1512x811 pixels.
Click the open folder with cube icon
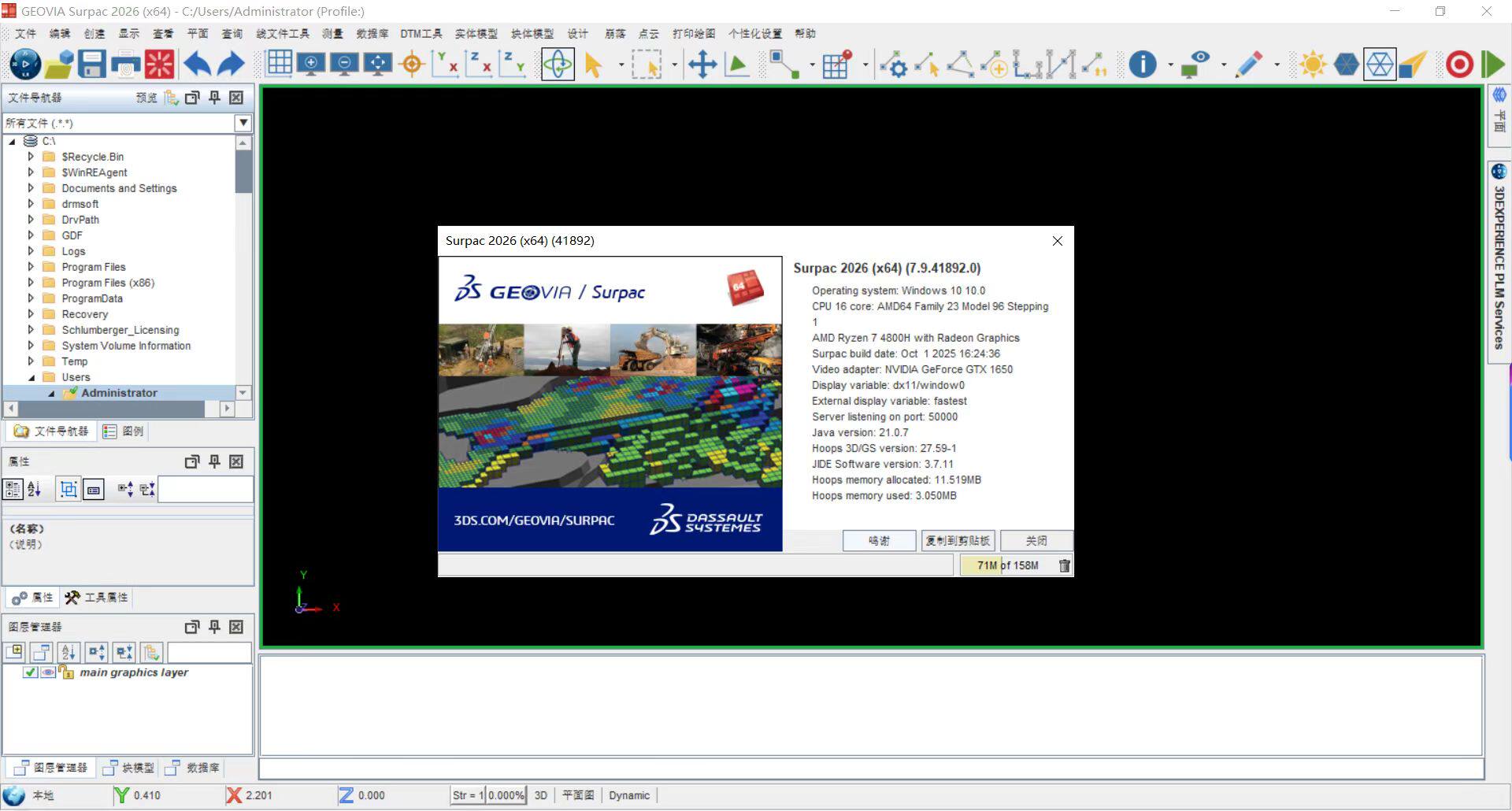(58, 64)
